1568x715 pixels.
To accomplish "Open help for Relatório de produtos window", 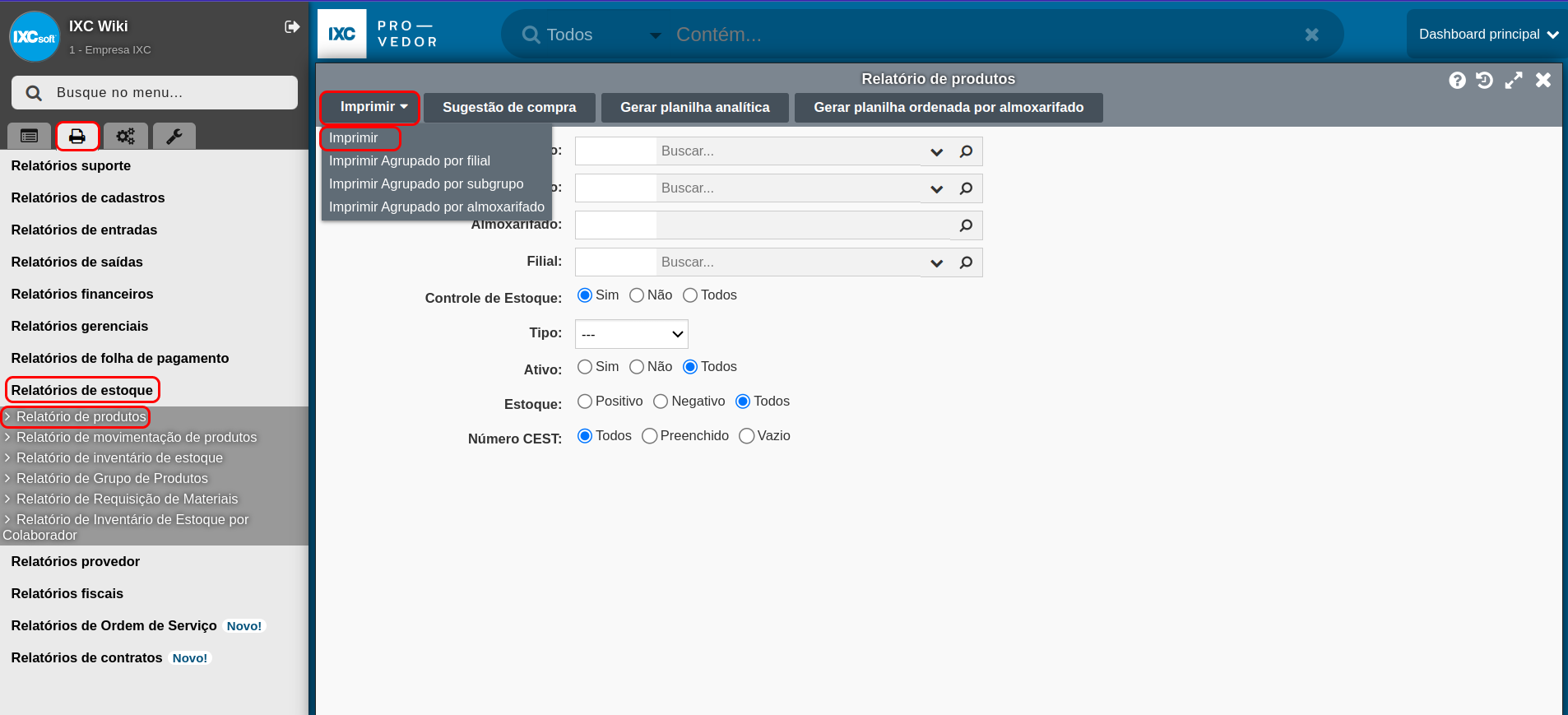I will [x=1457, y=80].
